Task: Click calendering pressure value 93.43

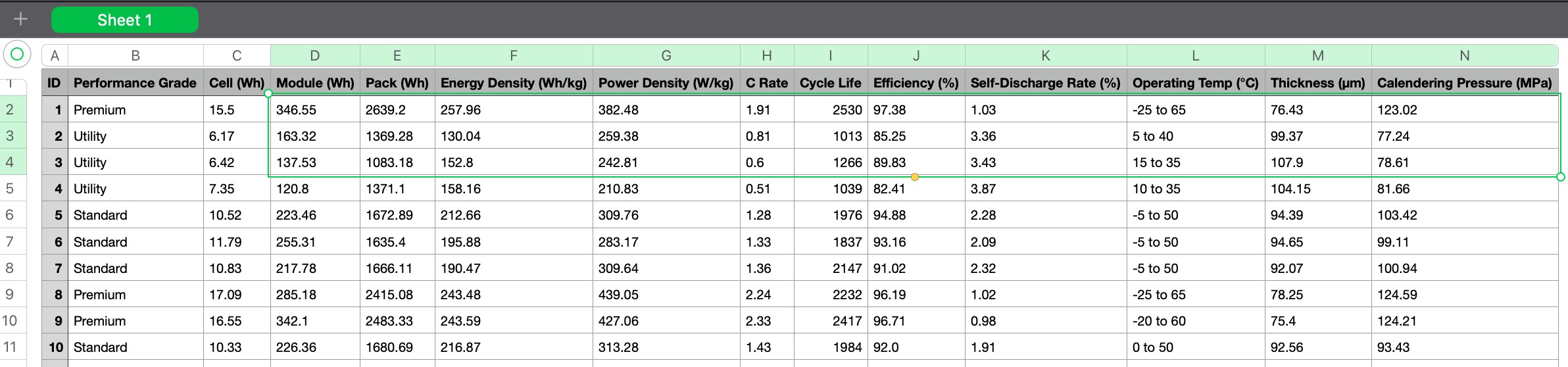Action: click(1465, 347)
